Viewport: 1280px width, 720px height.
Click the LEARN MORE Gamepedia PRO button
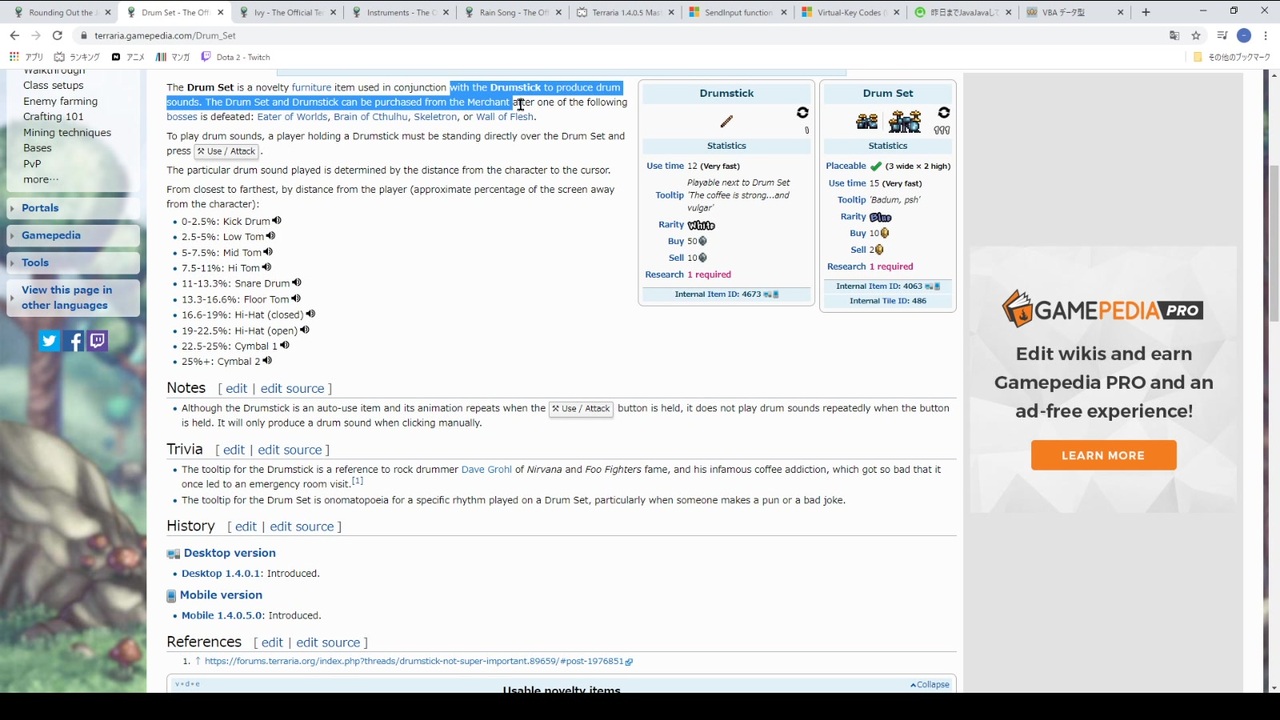pos(1103,455)
